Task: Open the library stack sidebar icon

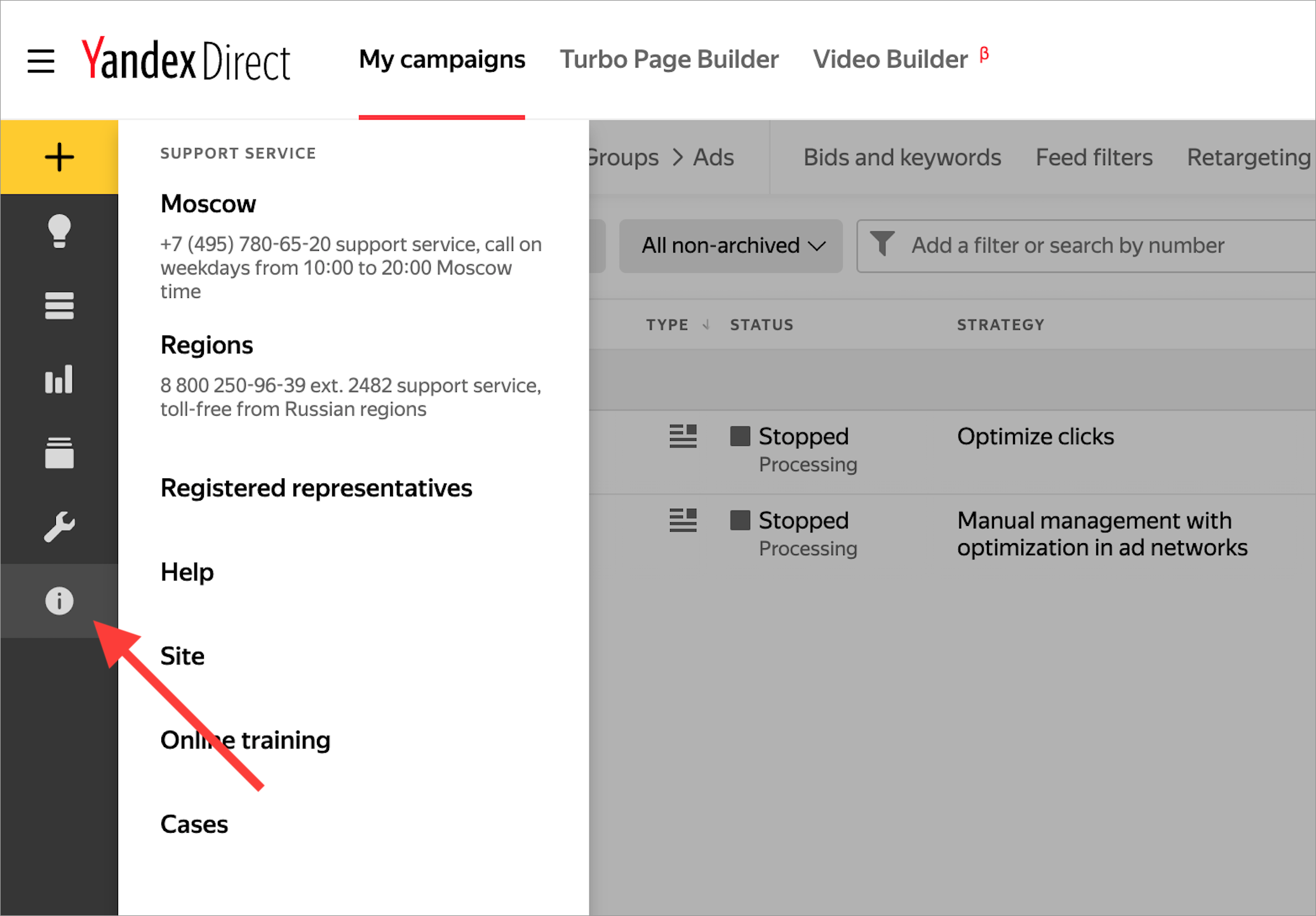Action: tap(59, 453)
